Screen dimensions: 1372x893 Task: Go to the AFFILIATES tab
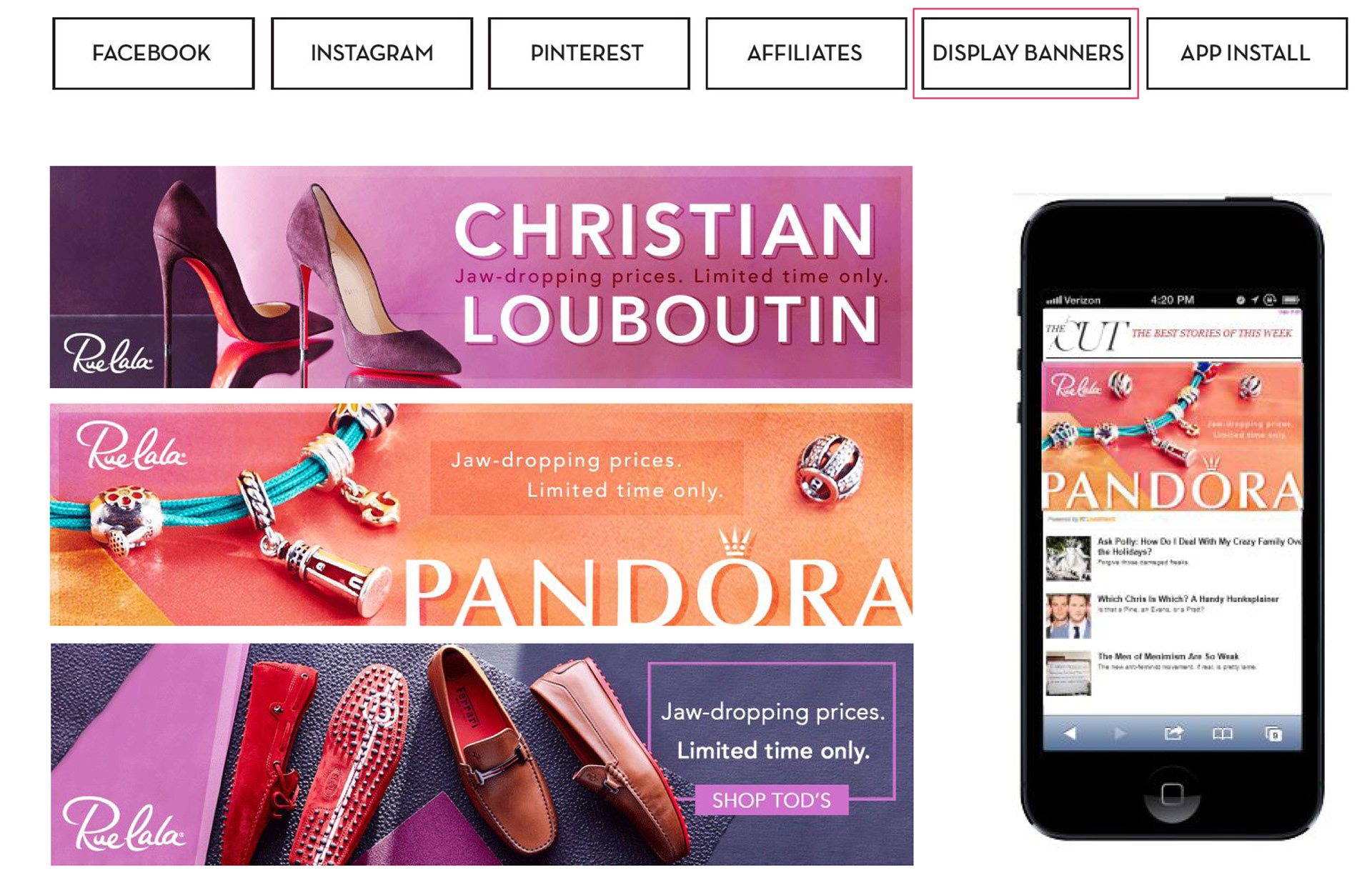[805, 54]
